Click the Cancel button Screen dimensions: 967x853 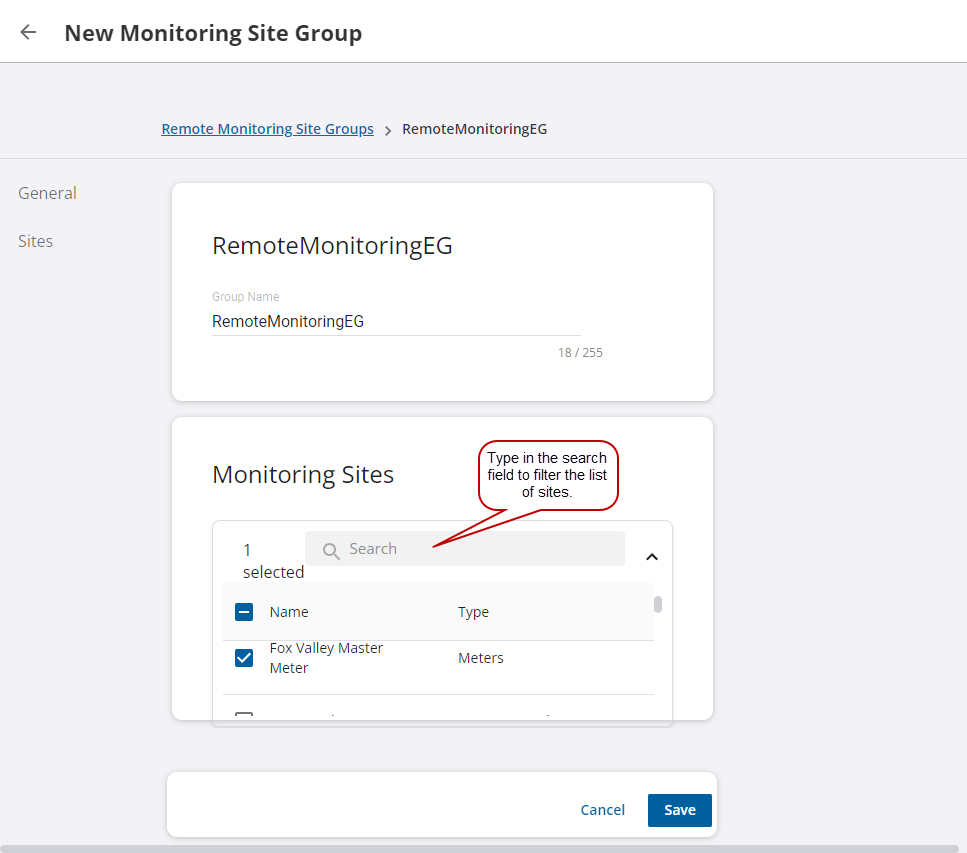point(602,810)
